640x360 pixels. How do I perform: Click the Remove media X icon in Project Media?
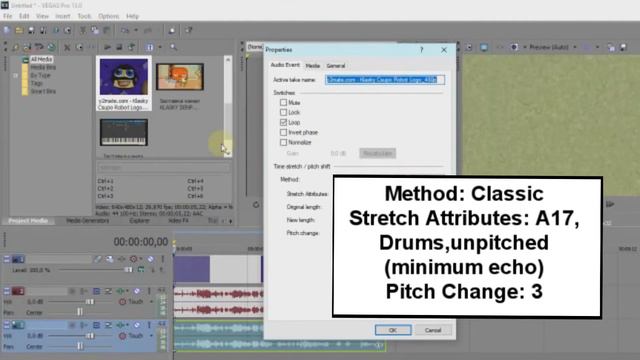click(x=67, y=47)
